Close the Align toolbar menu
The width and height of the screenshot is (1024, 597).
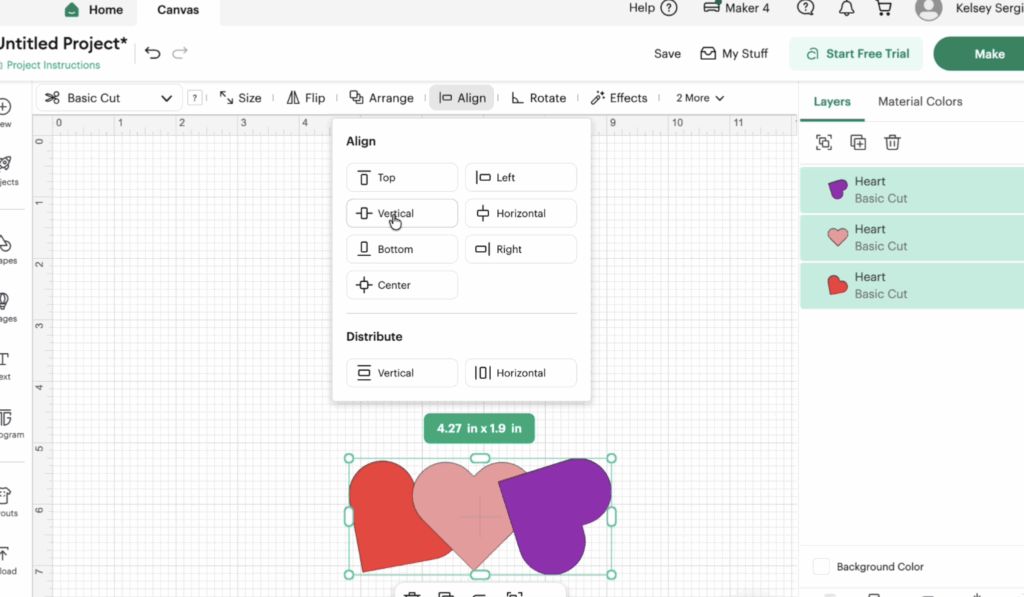[x=462, y=98]
